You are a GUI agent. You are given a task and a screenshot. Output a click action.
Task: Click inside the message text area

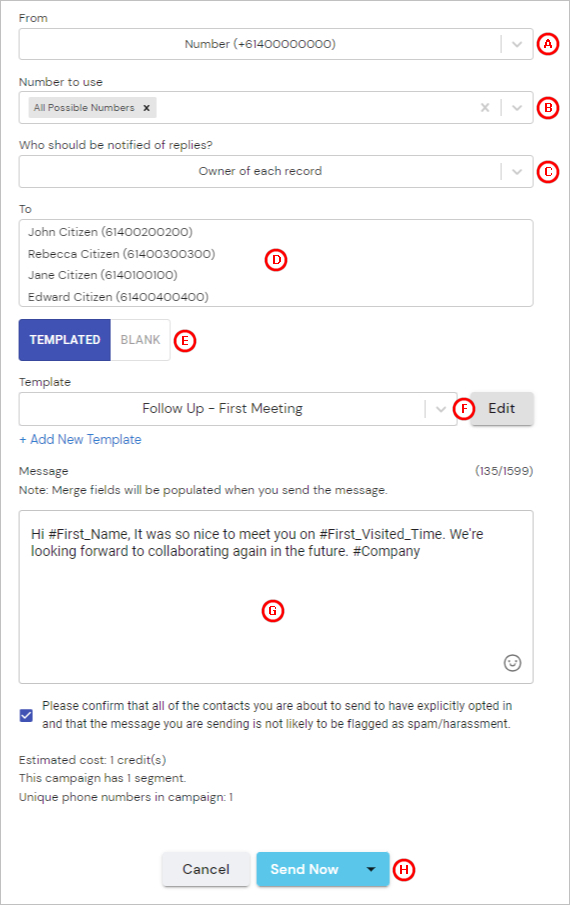pos(276,597)
